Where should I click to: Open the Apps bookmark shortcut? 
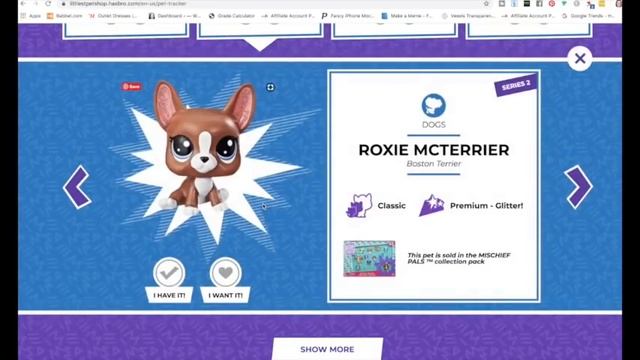(x=31, y=16)
